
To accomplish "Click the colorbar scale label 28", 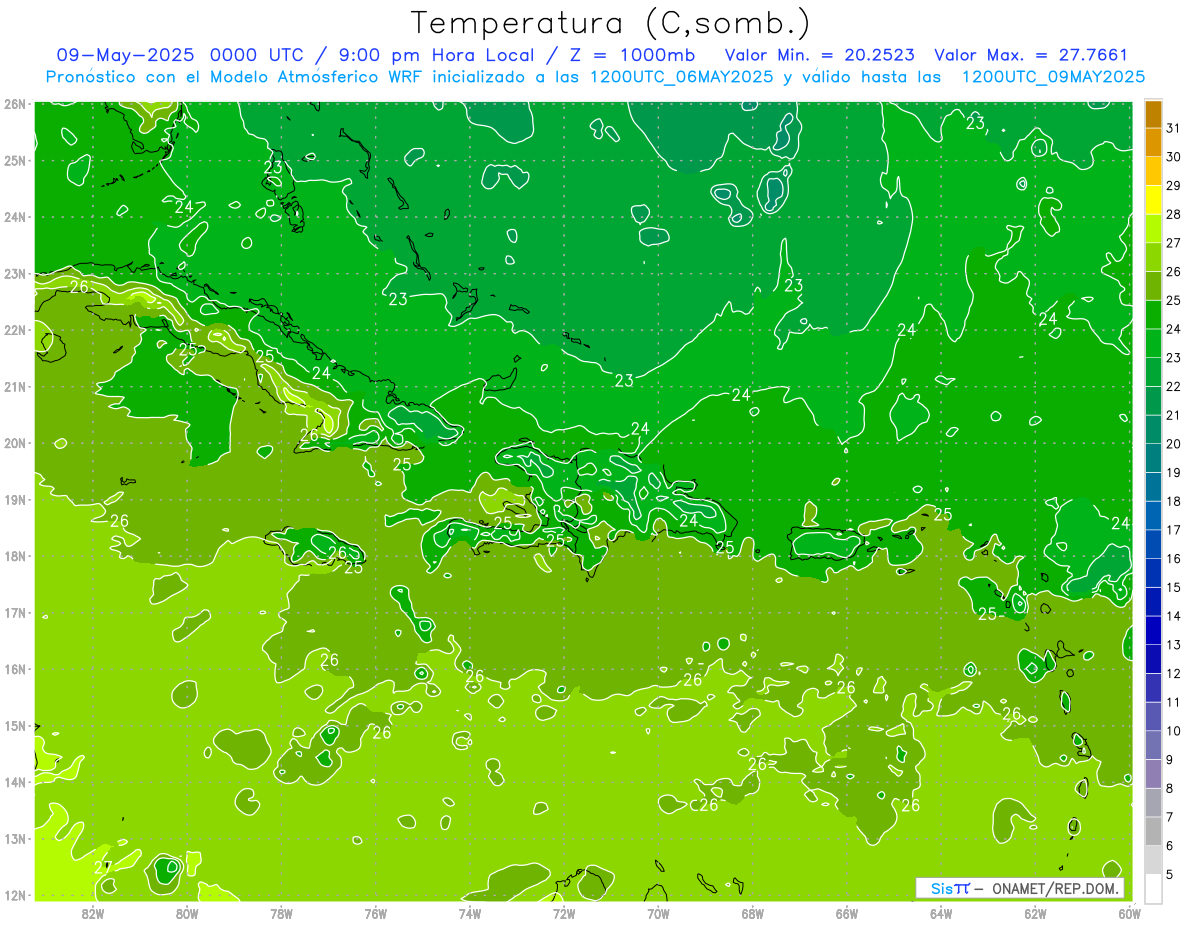I will tap(1173, 215).
